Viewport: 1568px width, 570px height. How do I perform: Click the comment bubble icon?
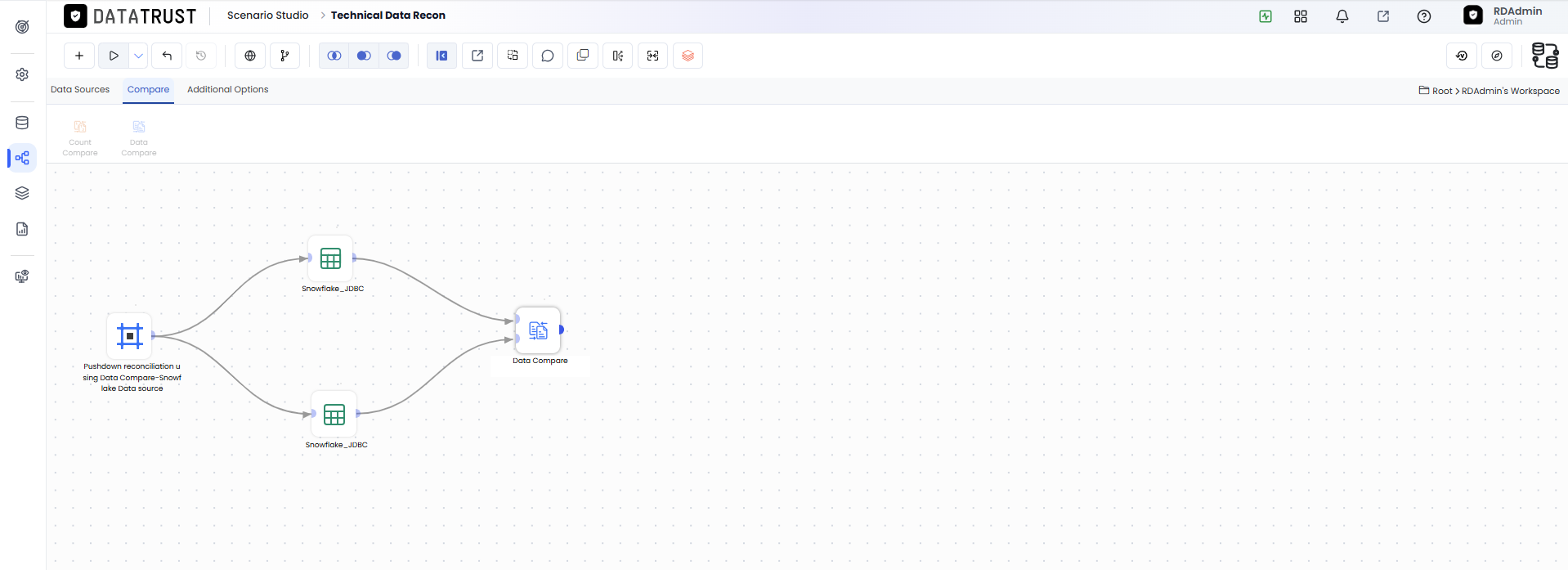click(548, 56)
